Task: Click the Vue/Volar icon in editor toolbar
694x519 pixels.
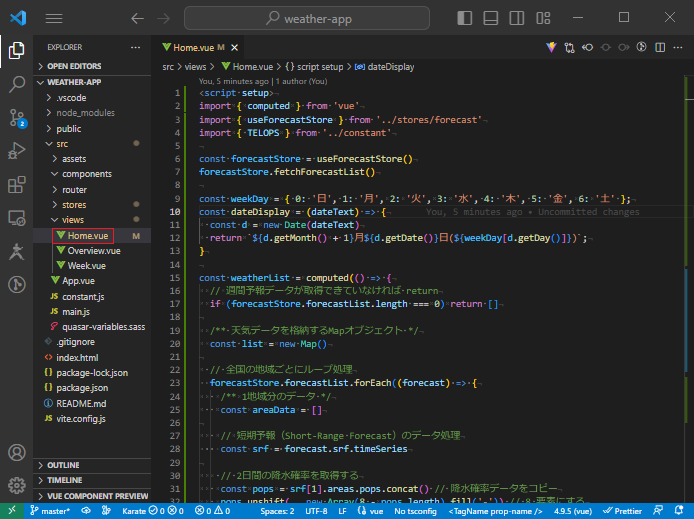Action: pos(551,47)
